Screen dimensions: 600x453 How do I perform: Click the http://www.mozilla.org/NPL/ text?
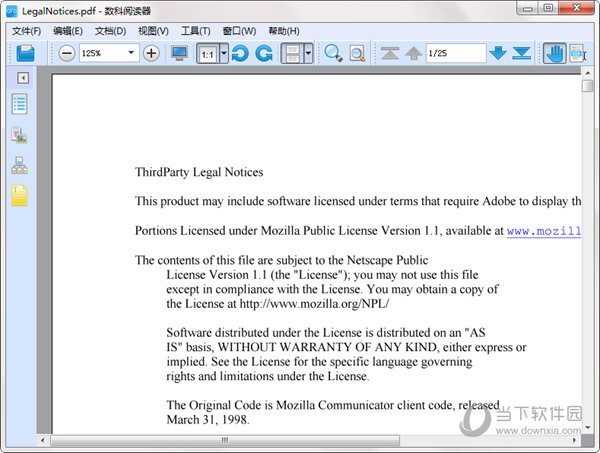pyautogui.click(x=314, y=304)
